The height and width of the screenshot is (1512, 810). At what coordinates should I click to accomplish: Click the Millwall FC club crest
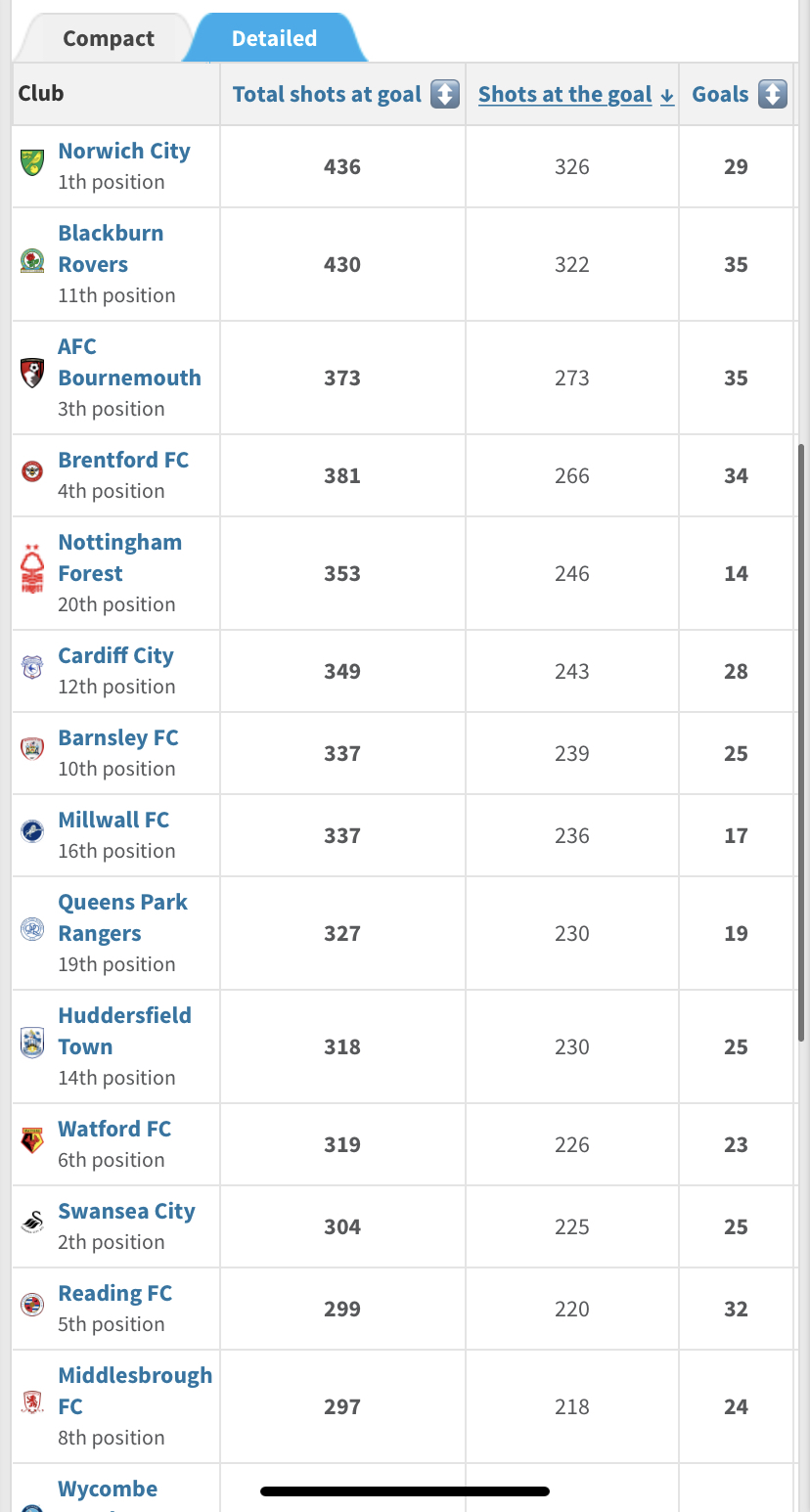coord(32,831)
